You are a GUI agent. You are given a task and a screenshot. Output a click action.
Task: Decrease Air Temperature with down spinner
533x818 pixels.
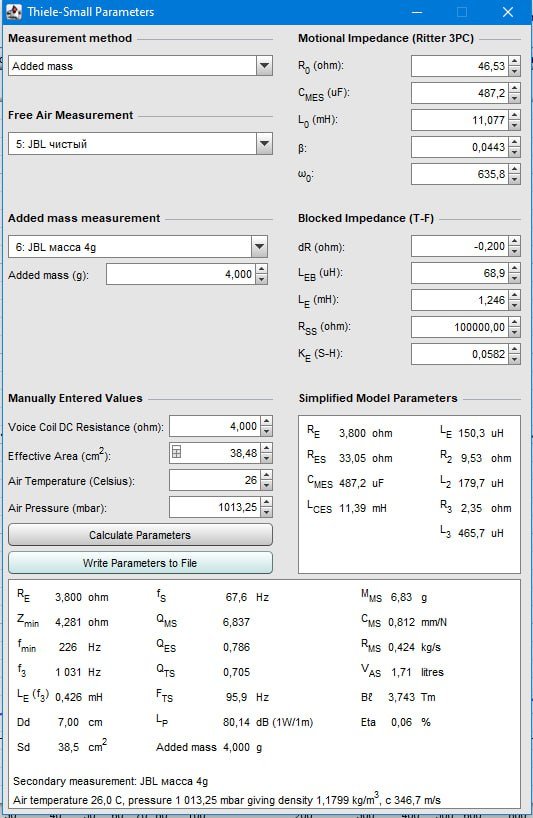266,486
